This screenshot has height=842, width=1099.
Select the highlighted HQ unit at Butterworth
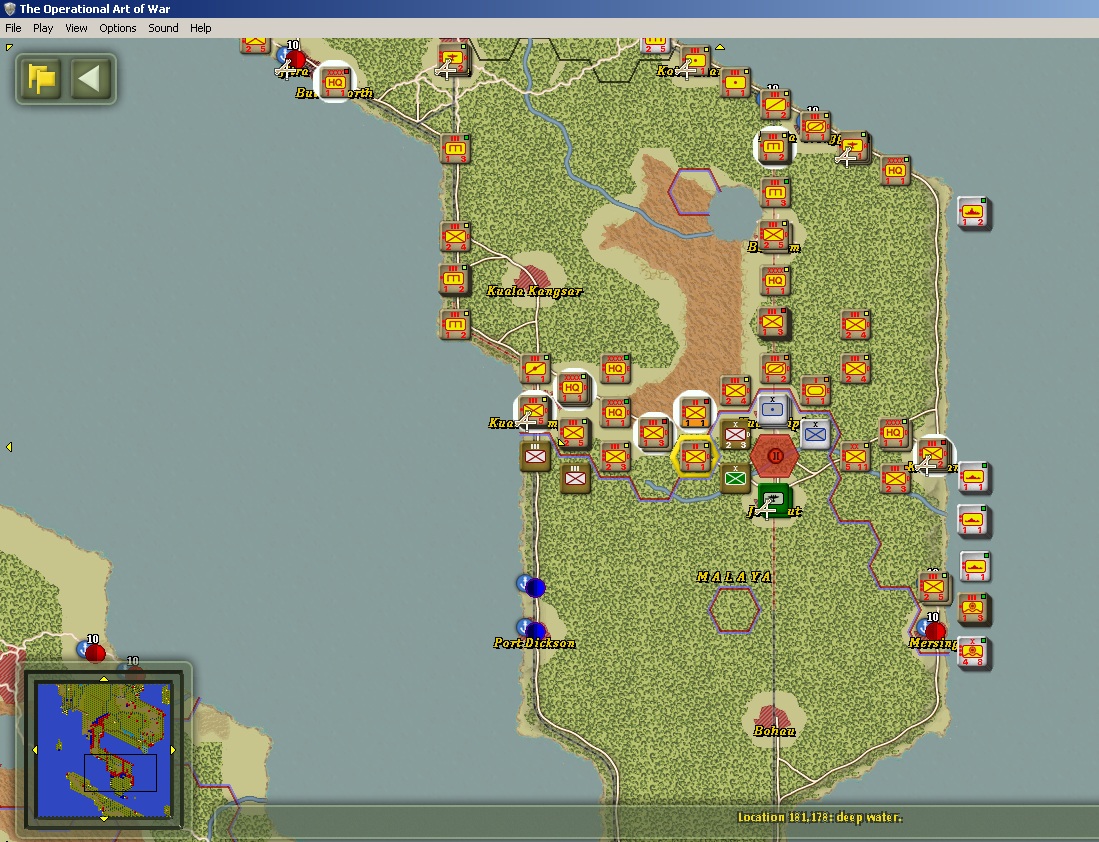(335, 83)
